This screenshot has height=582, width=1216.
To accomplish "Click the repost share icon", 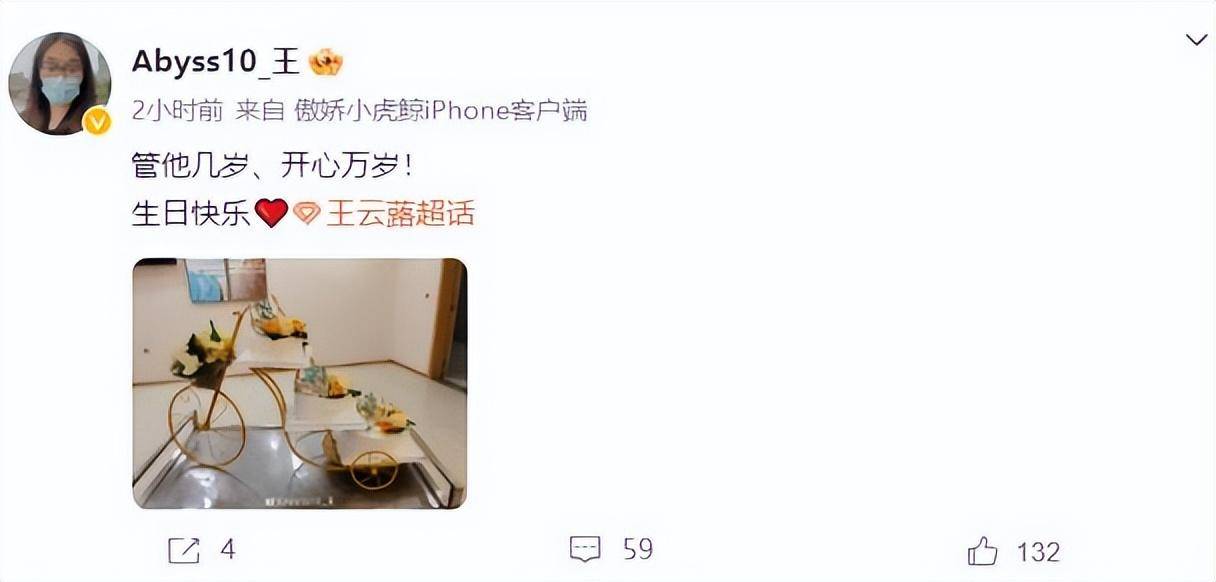I will click(185, 549).
